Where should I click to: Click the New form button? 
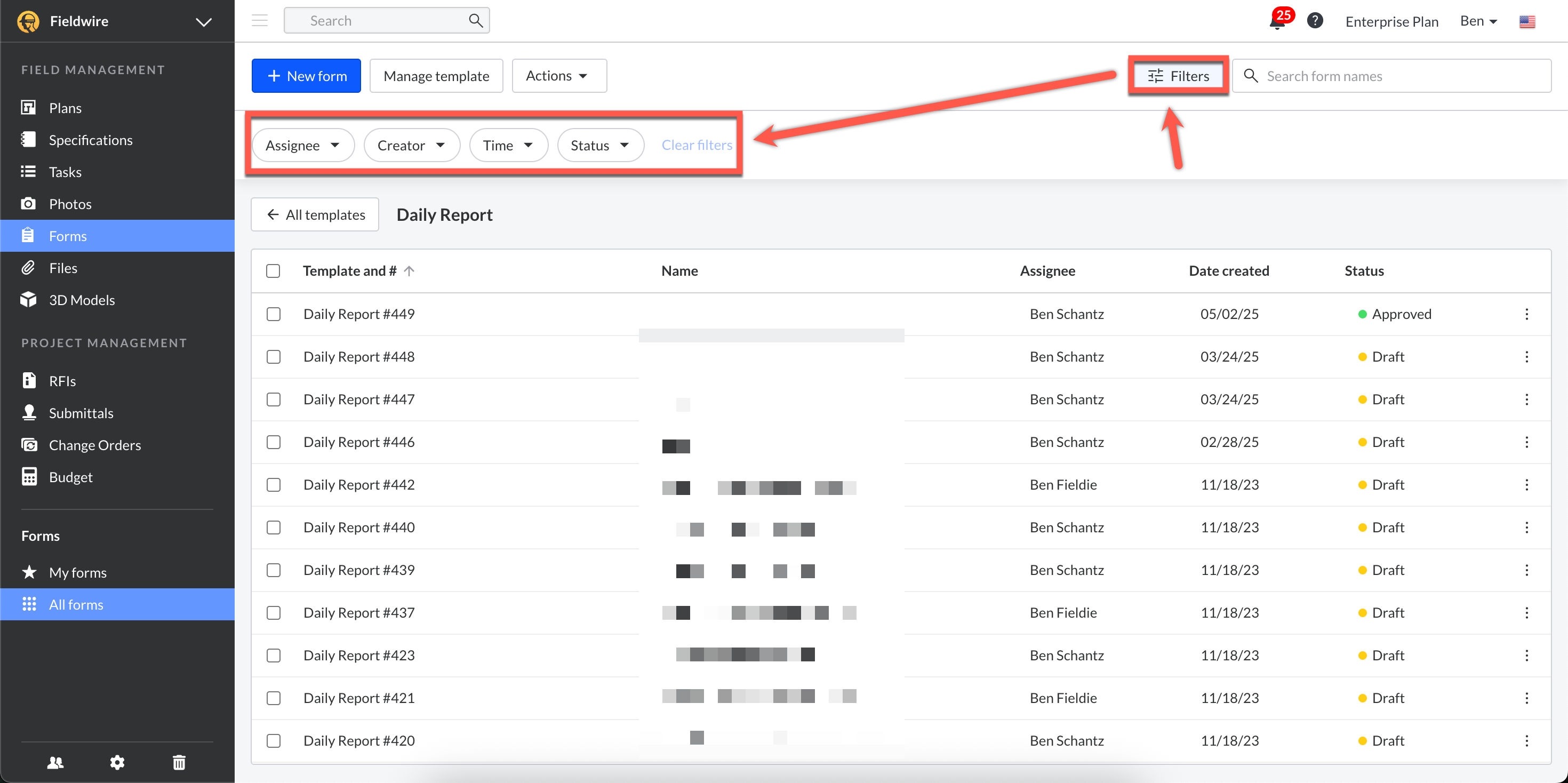coord(306,76)
